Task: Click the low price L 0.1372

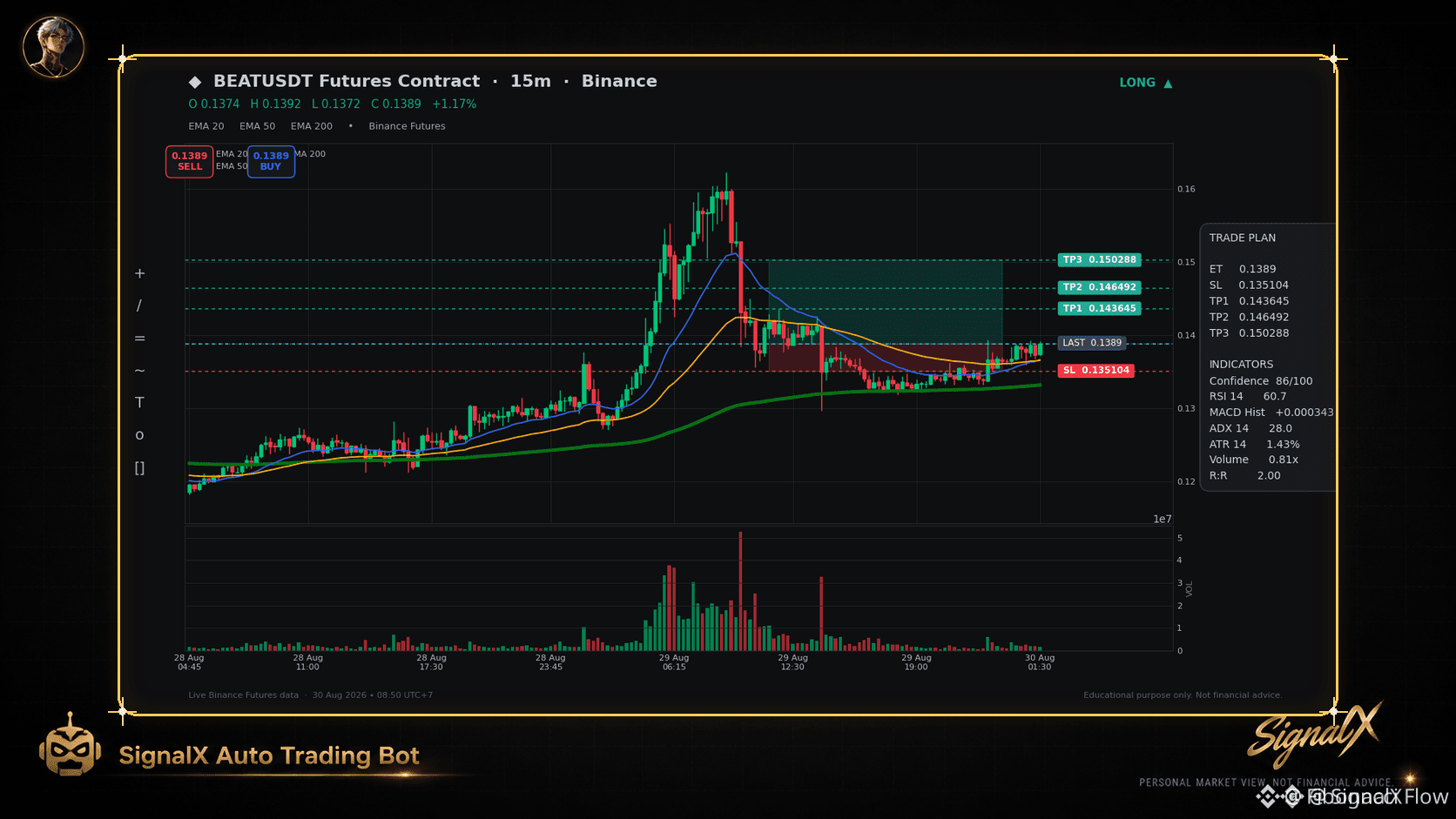Action: point(336,104)
